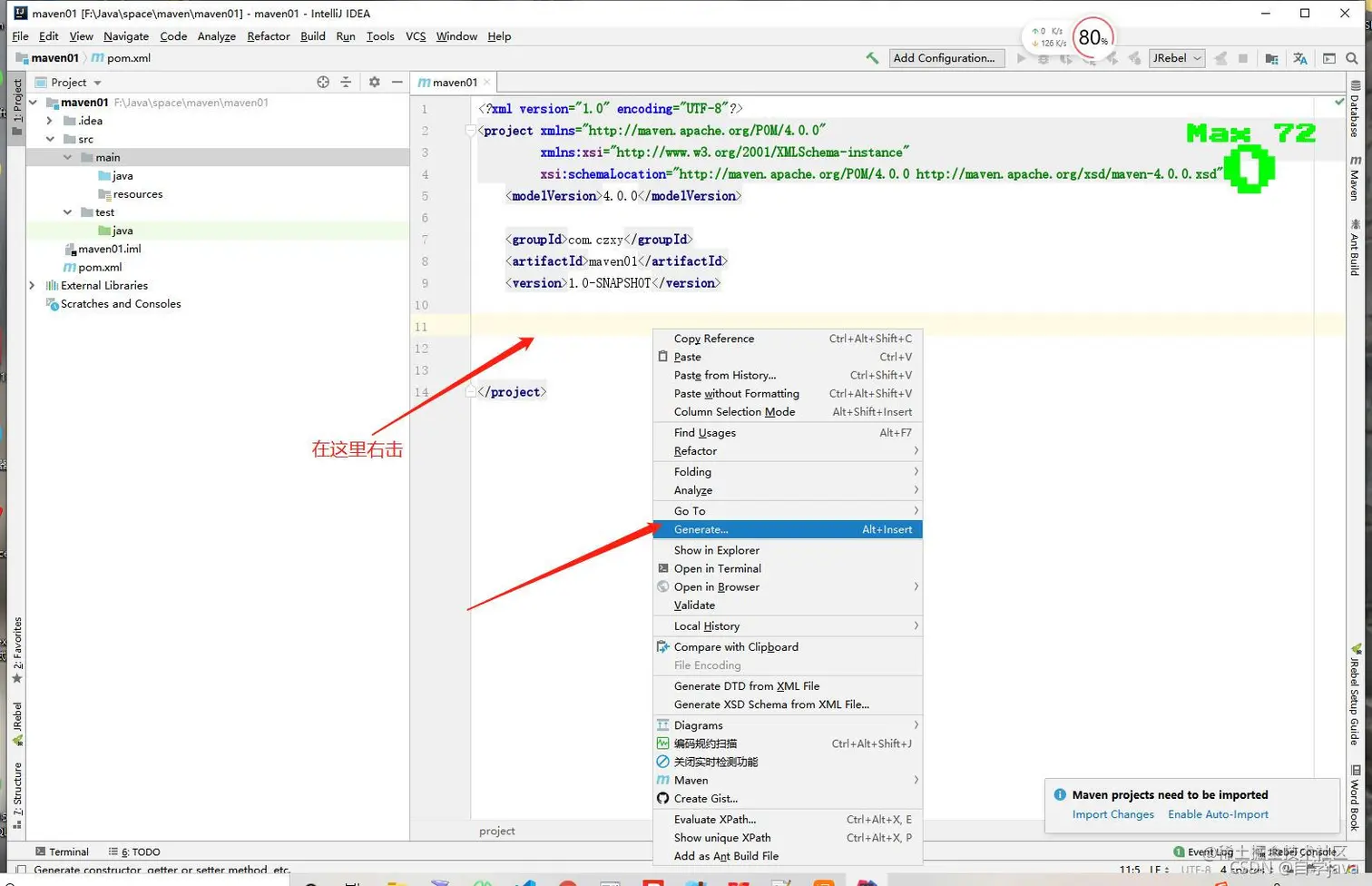Open Project panel settings gear
1372x886 pixels.
coord(374,82)
